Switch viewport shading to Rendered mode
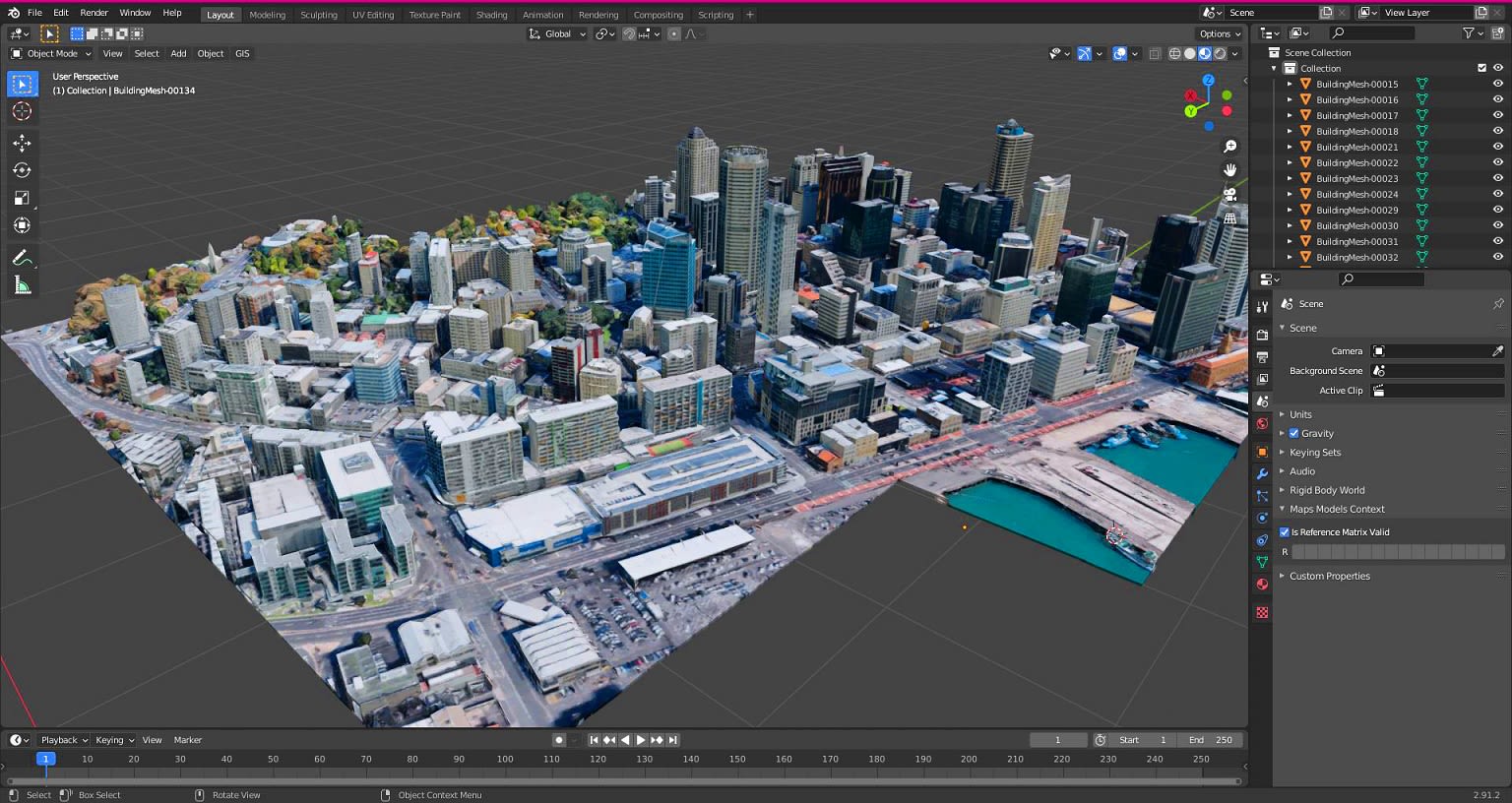 (x=1220, y=53)
